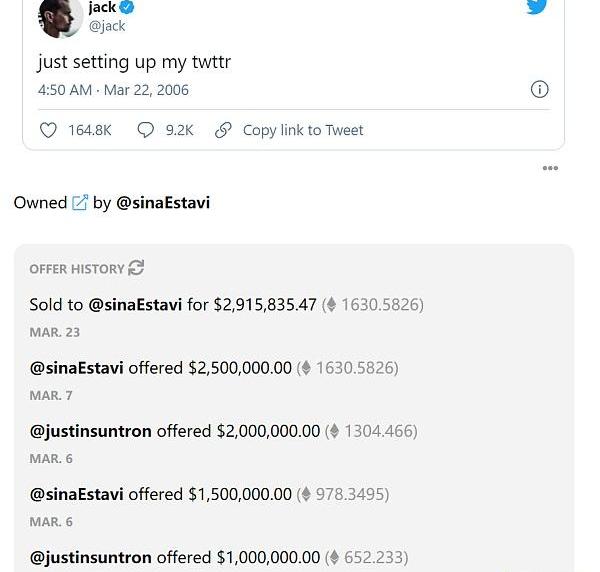Click blue verified badge next to jack
The image size is (600, 572).
pos(127,8)
